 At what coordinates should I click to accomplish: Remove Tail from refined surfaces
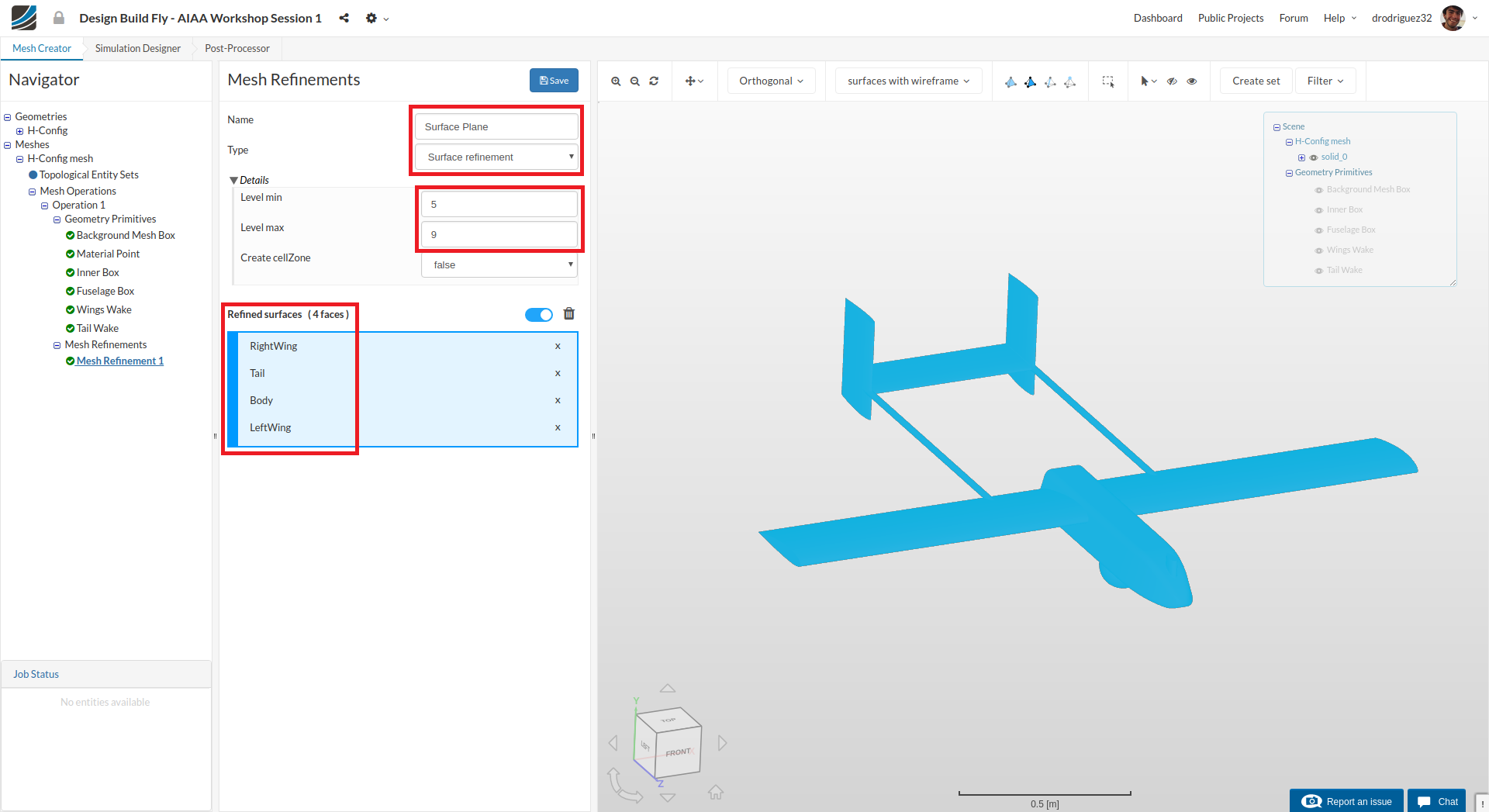(558, 373)
